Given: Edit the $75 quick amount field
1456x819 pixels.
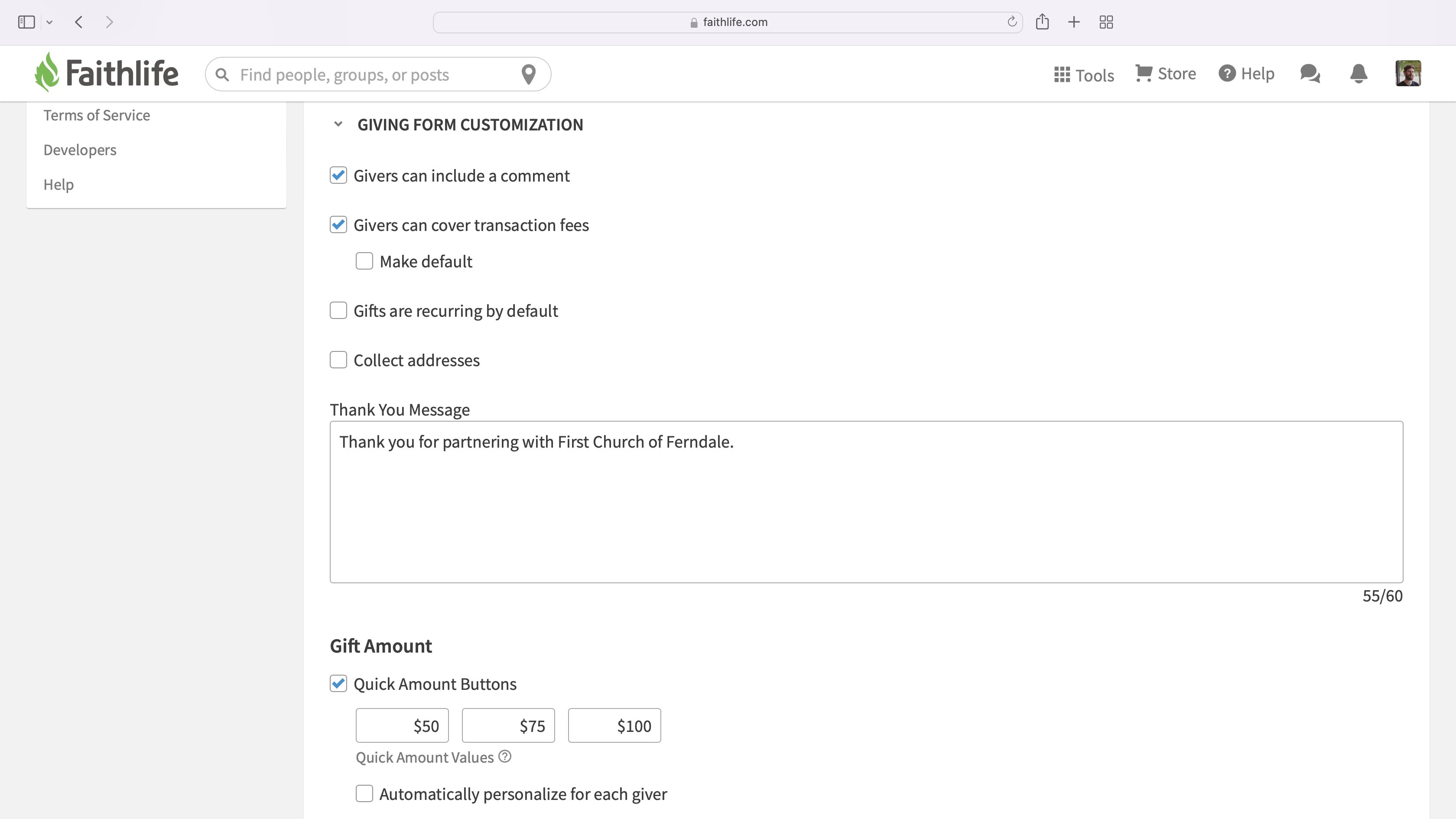Looking at the screenshot, I should (x=508, y=725).
